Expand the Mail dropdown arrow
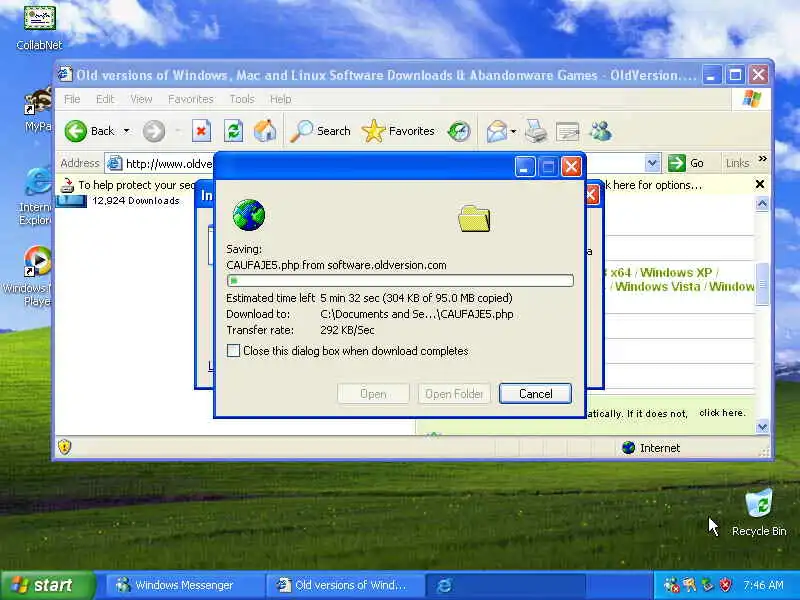The image size is (800, 600). tap(513, 132)
